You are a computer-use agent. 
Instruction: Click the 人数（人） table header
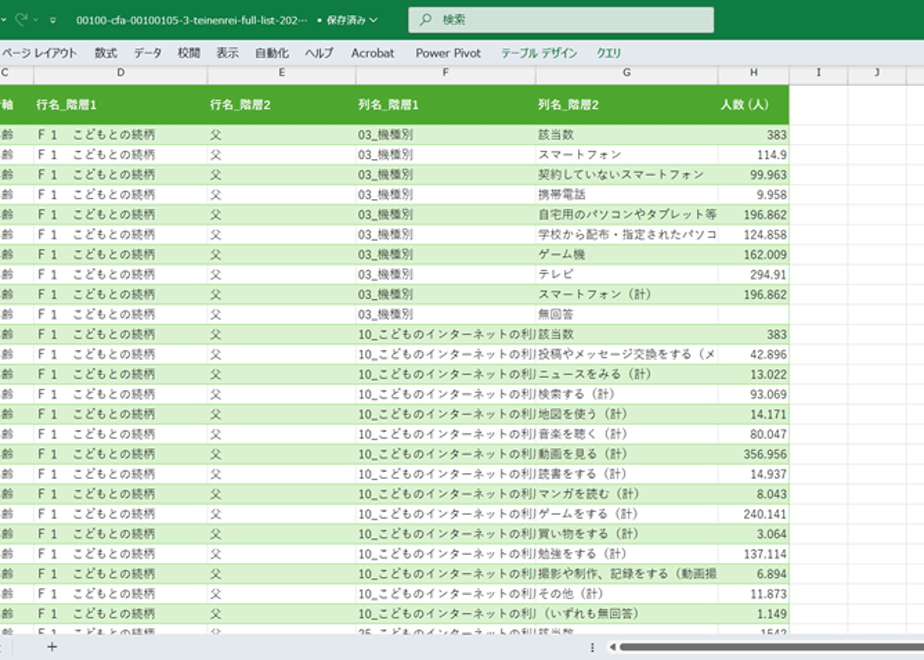pyautogui.click(x=753, y=105)
